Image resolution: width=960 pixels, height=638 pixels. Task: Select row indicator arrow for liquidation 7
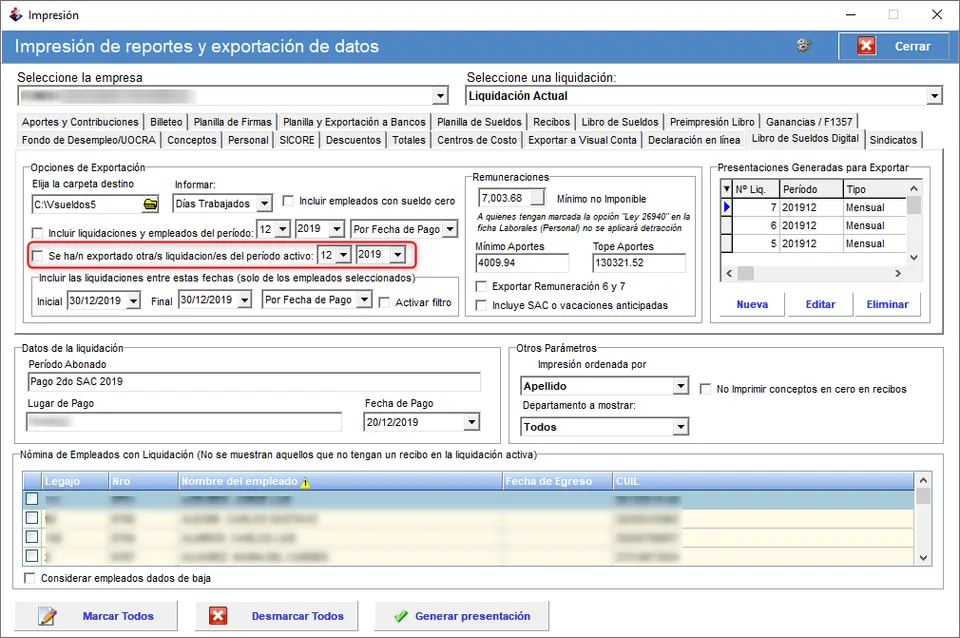click(726, 208)
